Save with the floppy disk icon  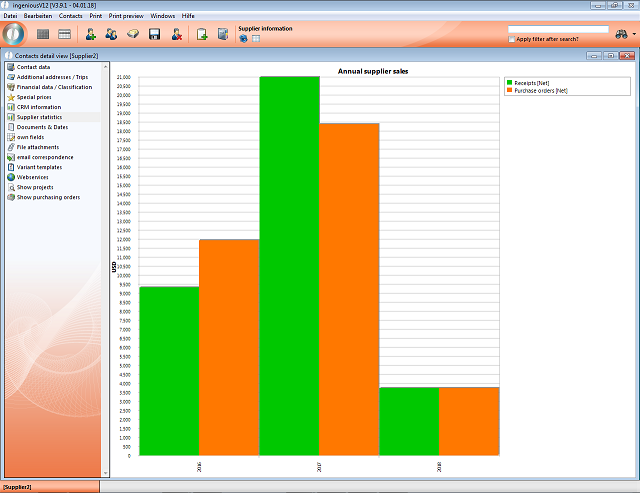click(154, 34)
